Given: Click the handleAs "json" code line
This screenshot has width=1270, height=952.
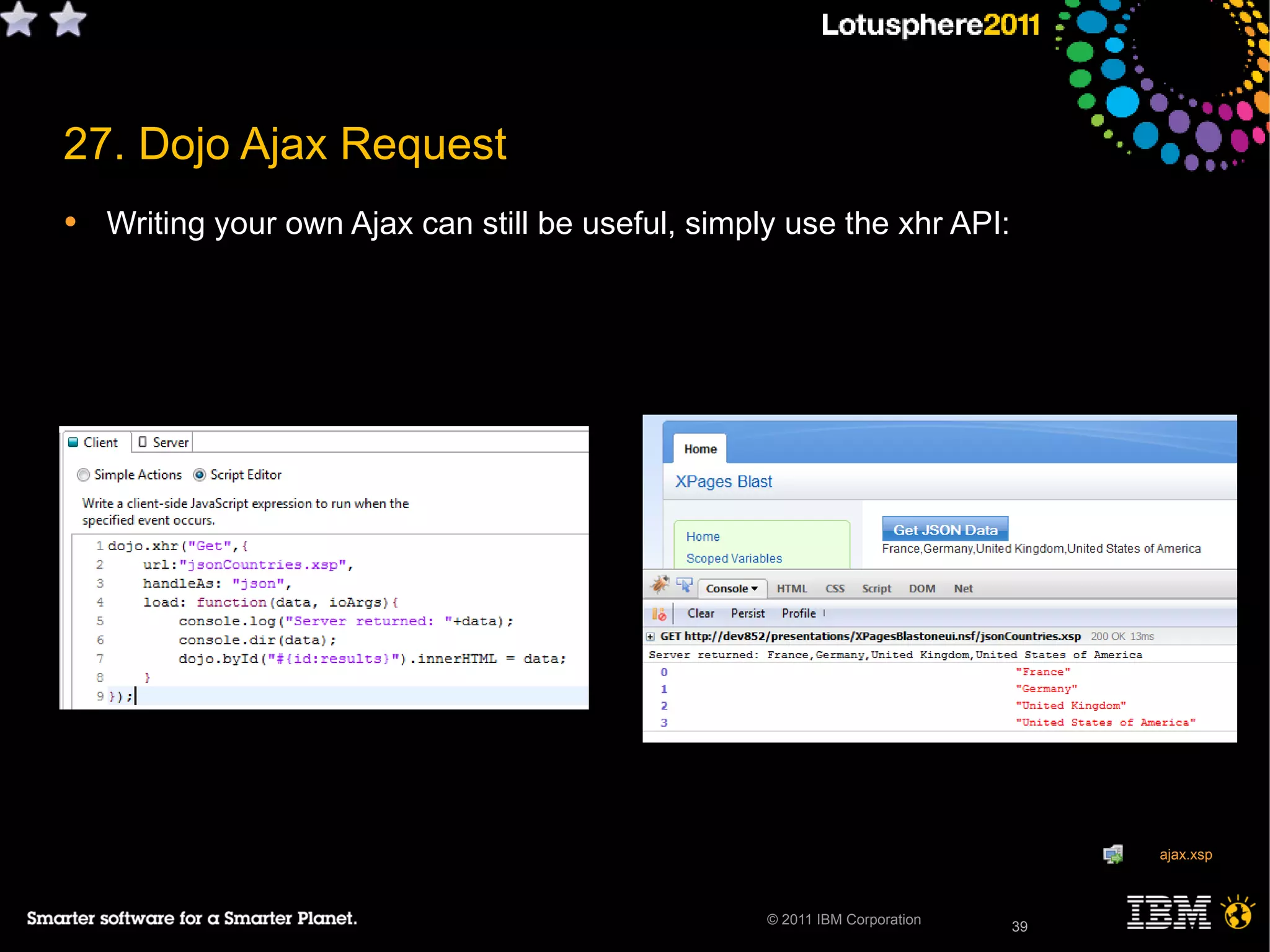Looking at the screenshot, I should coord(217,584).
